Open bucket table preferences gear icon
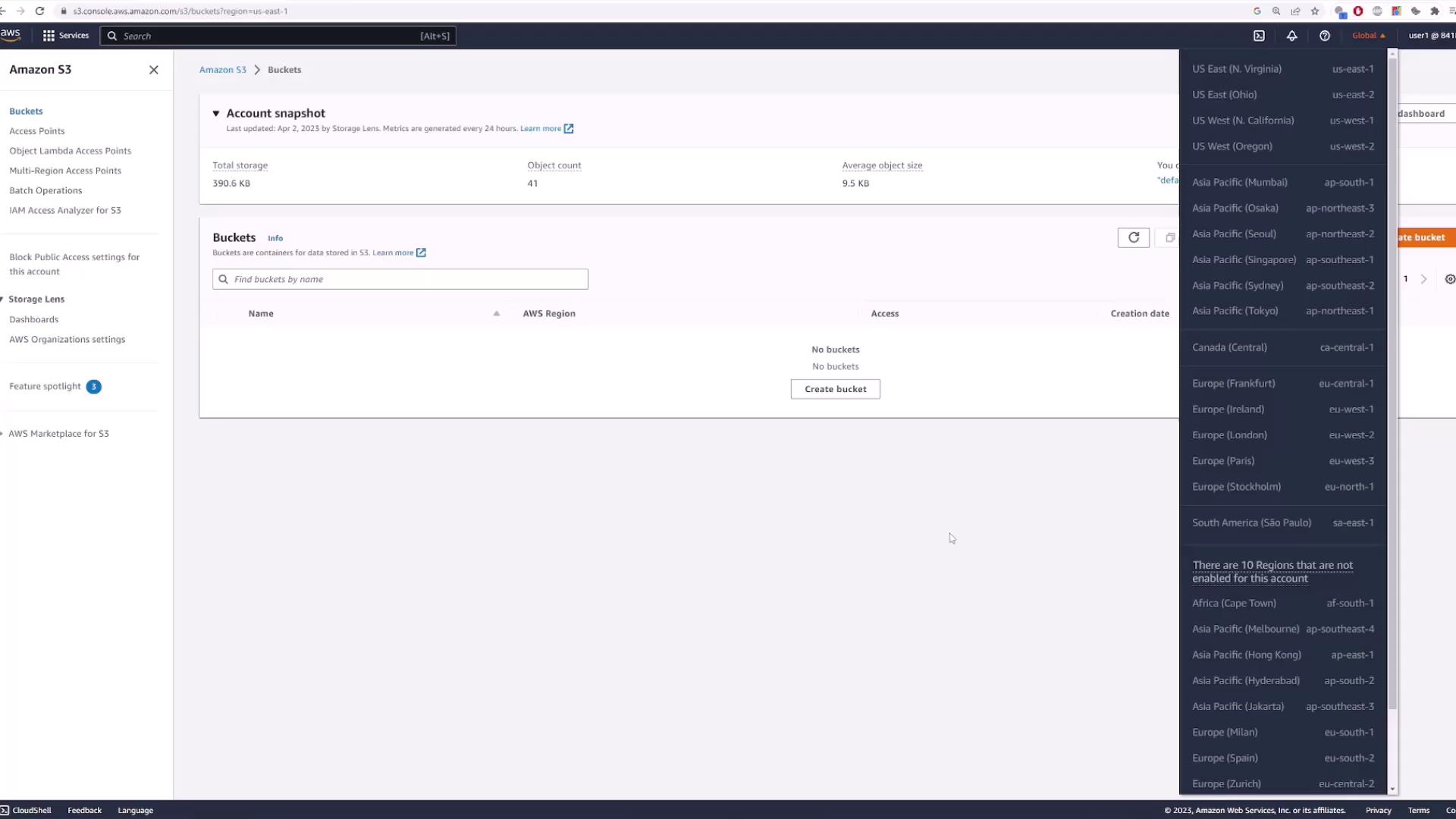The image size is (1456, 819). point(1449,279)
